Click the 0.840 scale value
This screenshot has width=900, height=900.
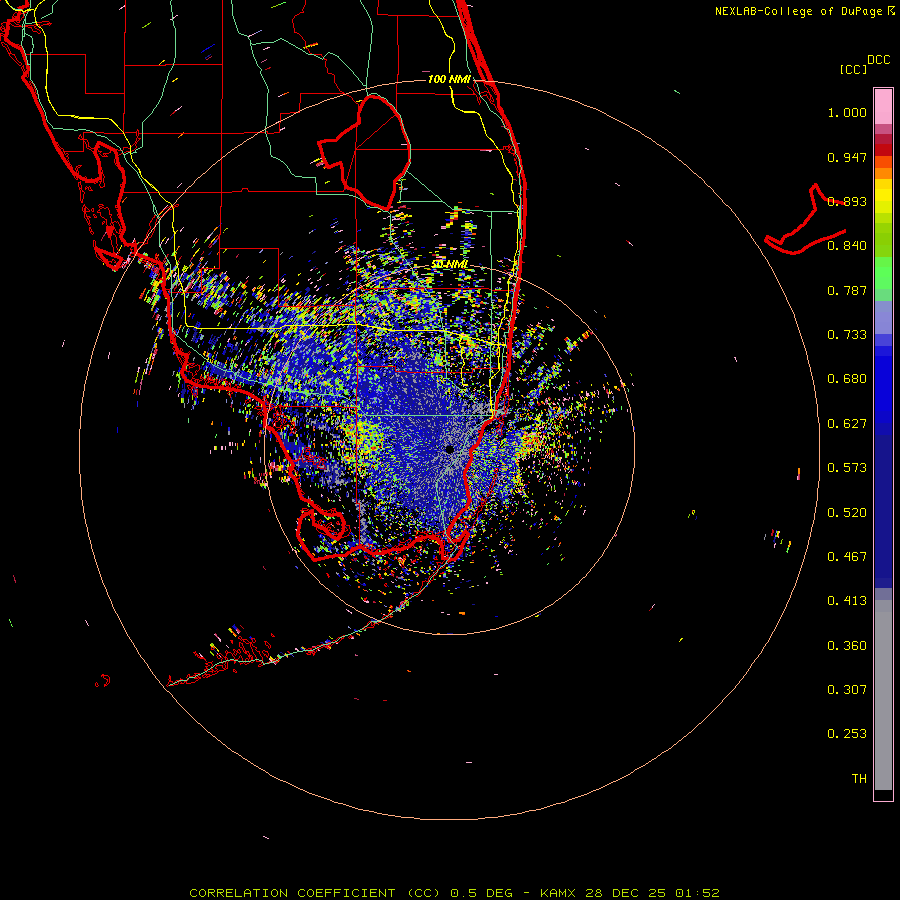click(847, 246)
